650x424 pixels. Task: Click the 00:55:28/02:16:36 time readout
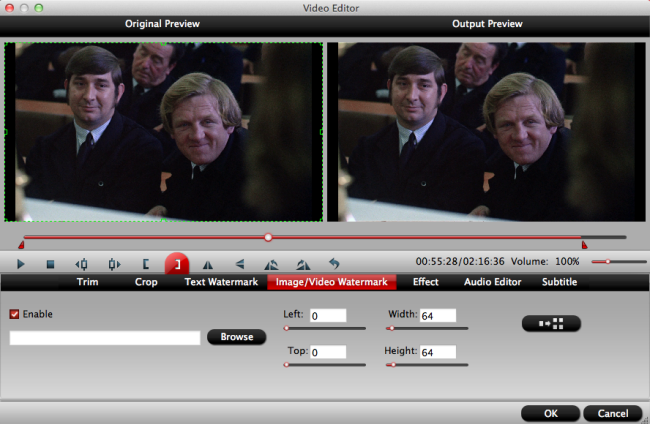[460, 262]
